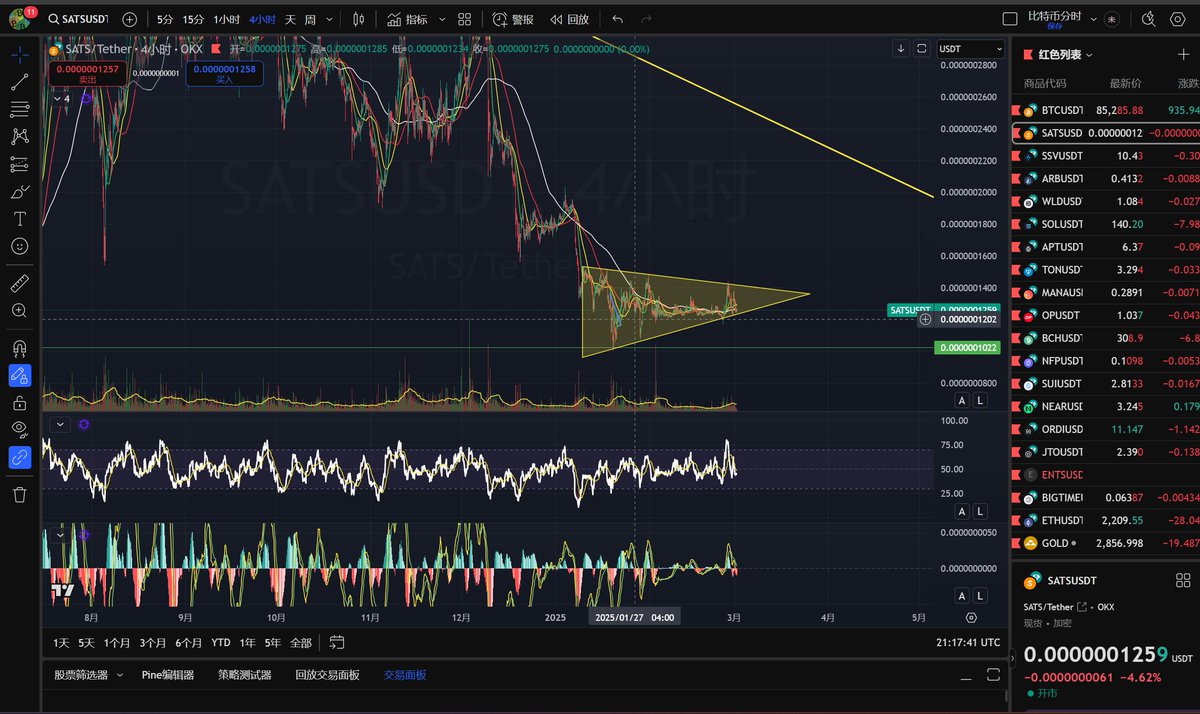Expand the indicators favorites dropdown arrow
Image resolution: width=1200 pixels, height=714 pixels.
pyautogui.click(x=440, y=19)
